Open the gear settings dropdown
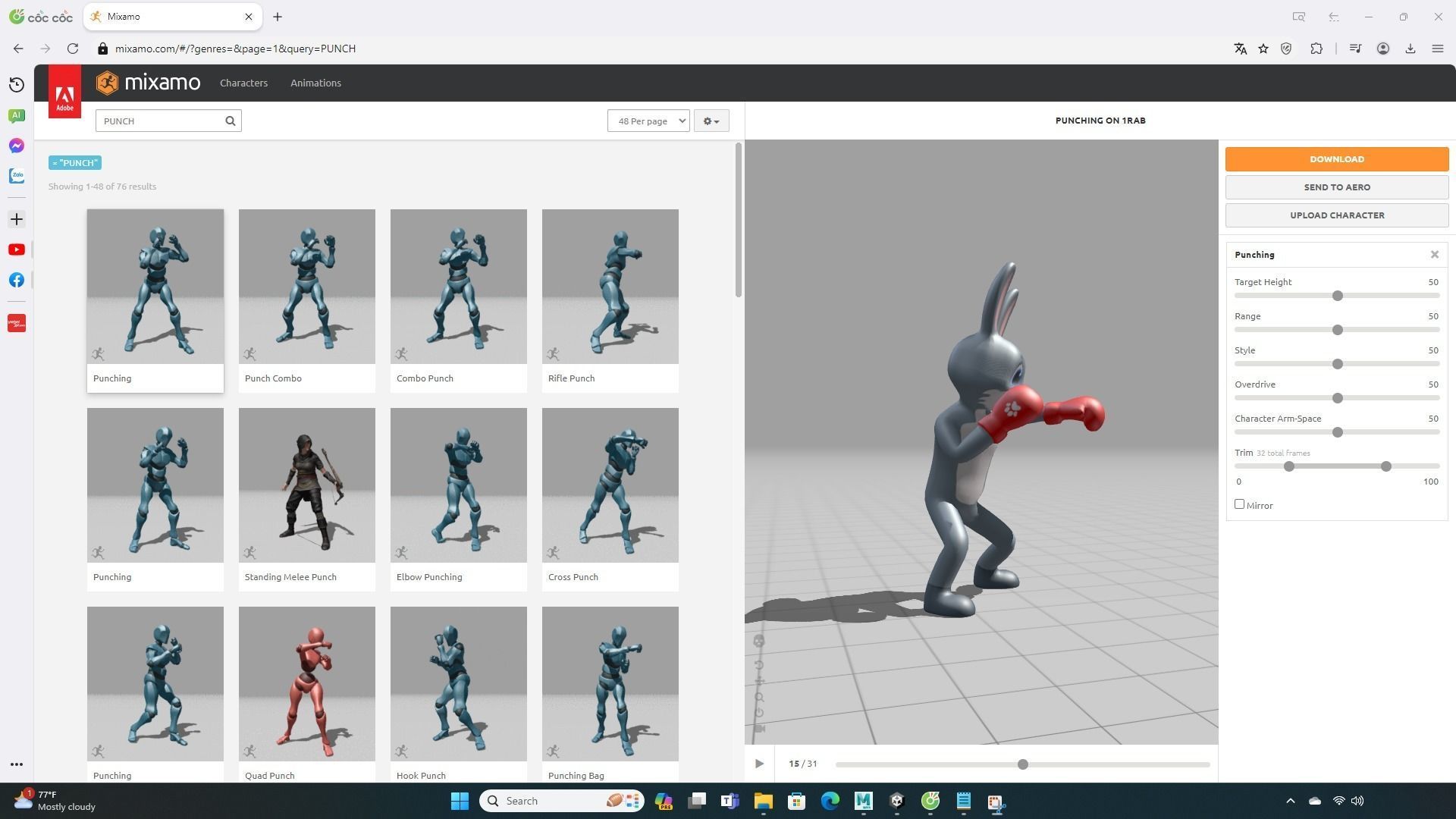 coord(711,121)
